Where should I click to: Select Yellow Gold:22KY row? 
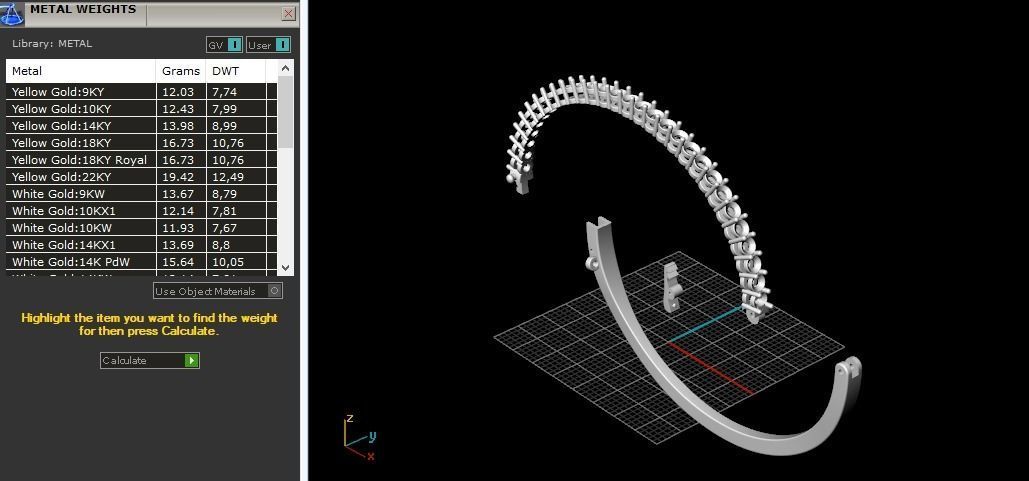tap(142, 177)
